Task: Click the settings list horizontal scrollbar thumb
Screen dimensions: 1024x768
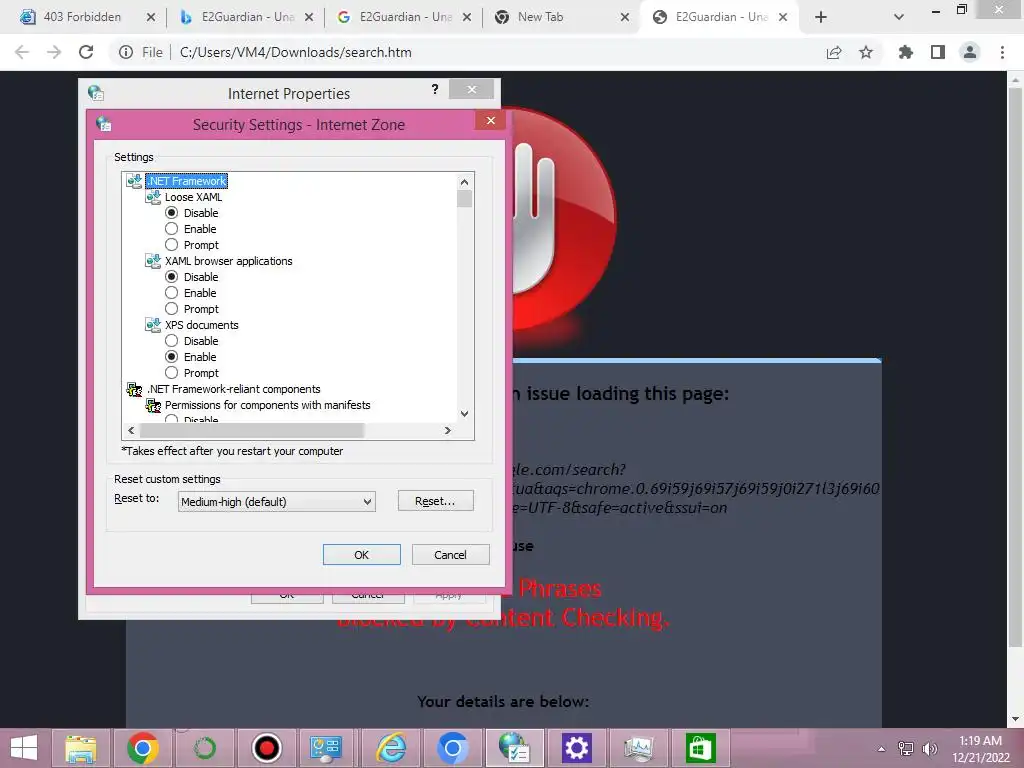Action: [251, 430]
